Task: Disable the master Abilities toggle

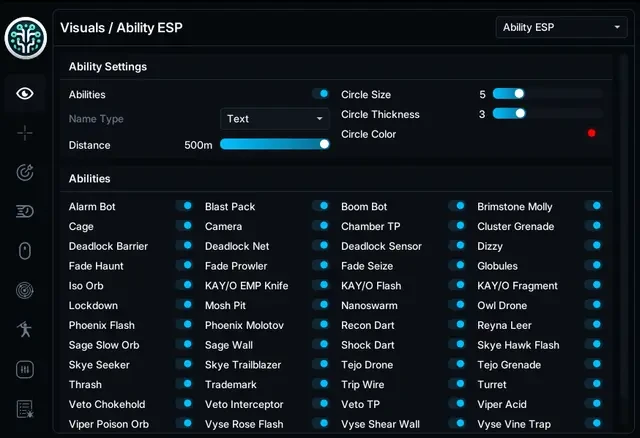Action: click(321, 94)
